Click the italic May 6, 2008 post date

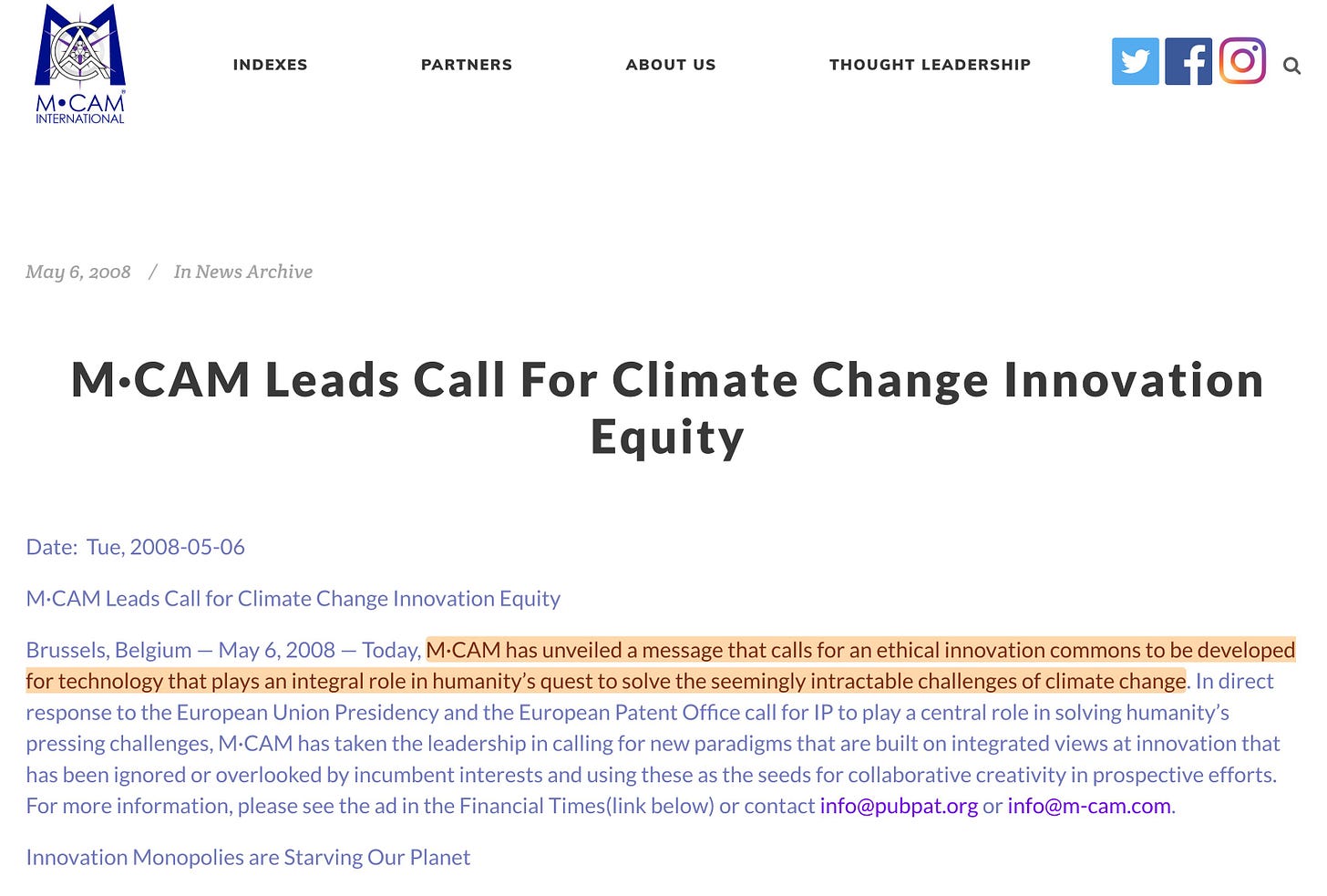78,272
